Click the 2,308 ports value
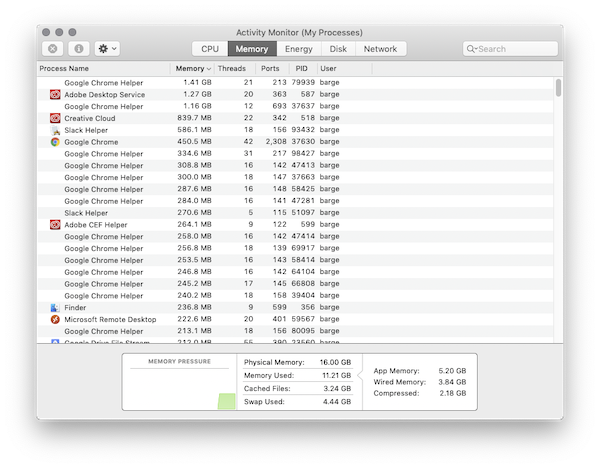Screen dimensions: 600x468 coord(276,142)
